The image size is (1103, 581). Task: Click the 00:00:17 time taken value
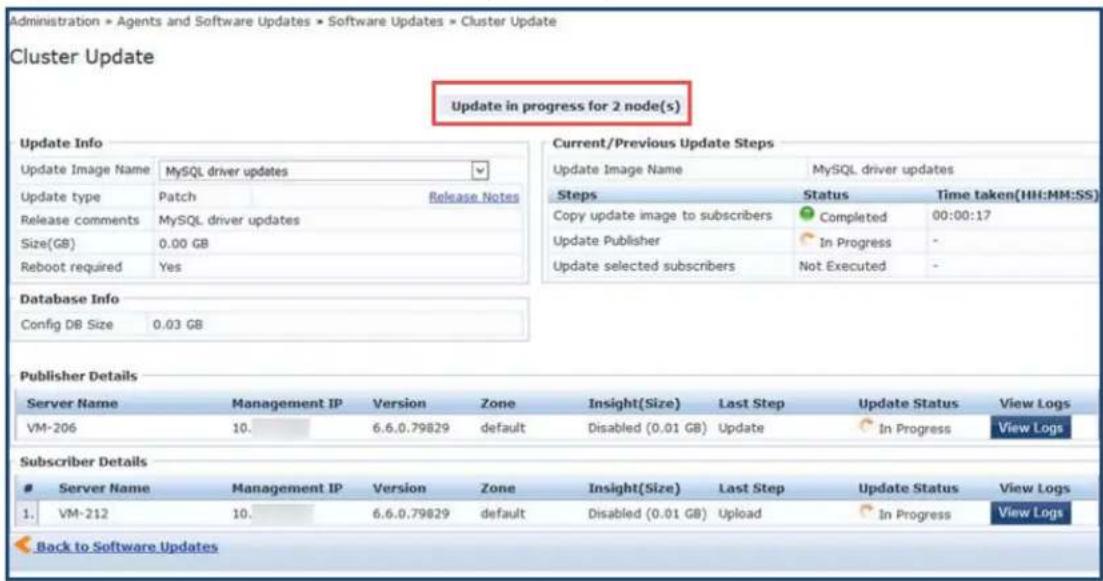pos(961,215)
